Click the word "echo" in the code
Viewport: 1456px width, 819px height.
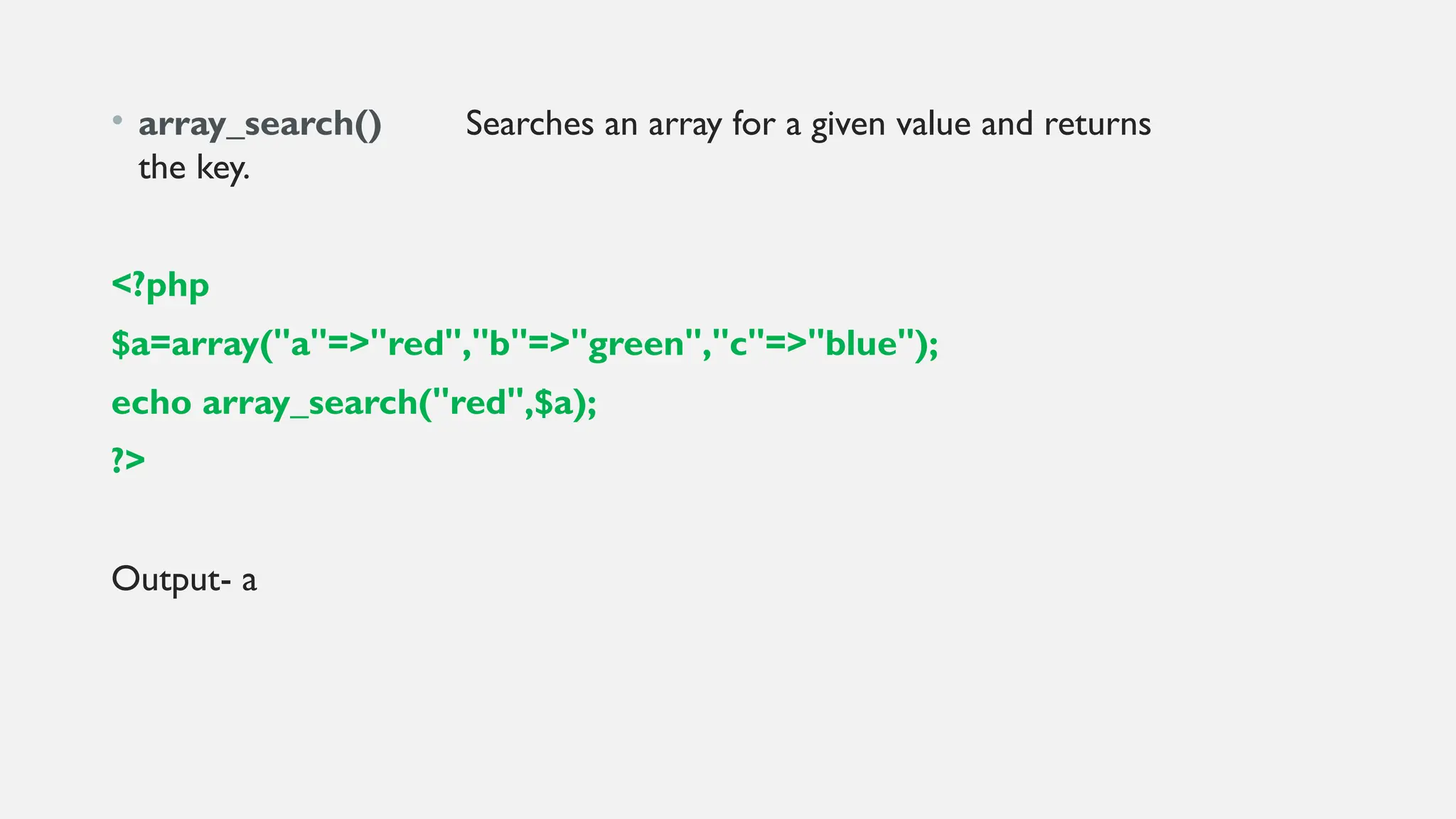tap(151, 403)
